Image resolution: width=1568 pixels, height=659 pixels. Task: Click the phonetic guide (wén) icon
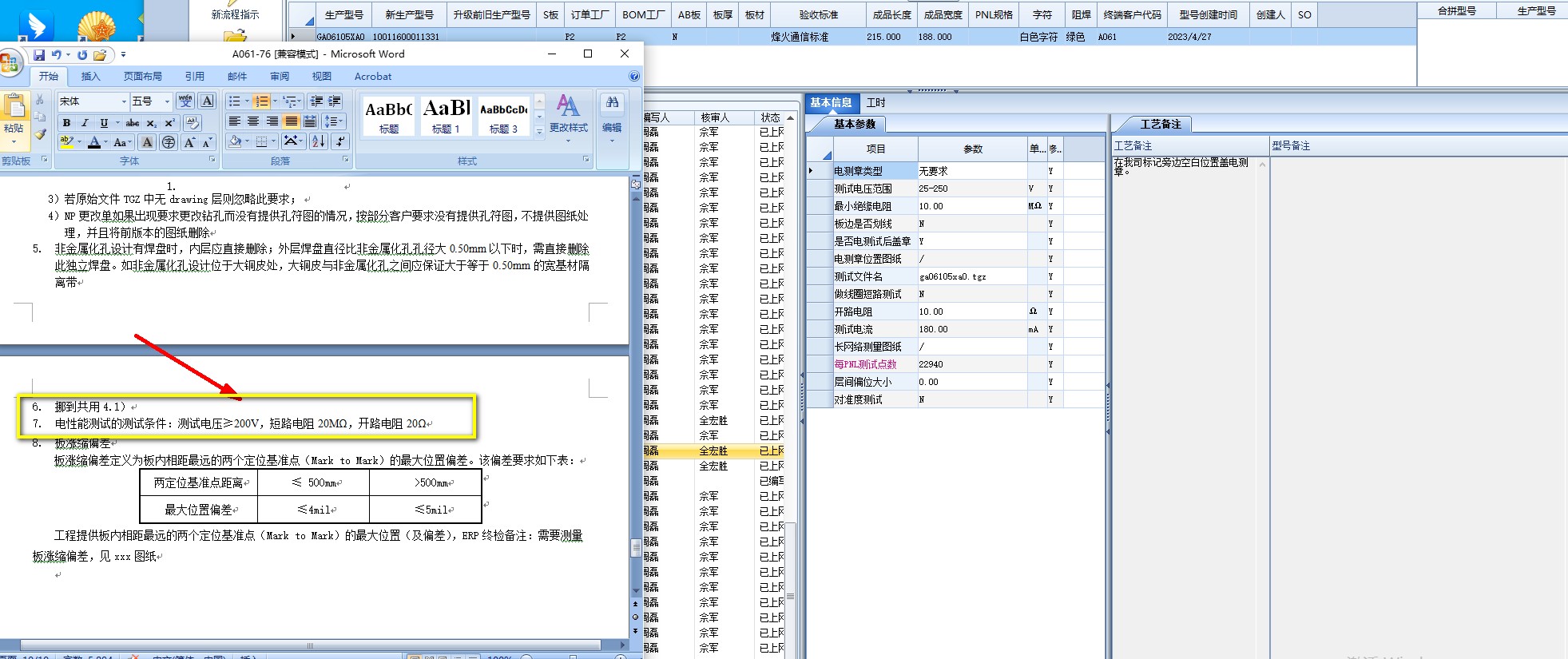[185, 101]
